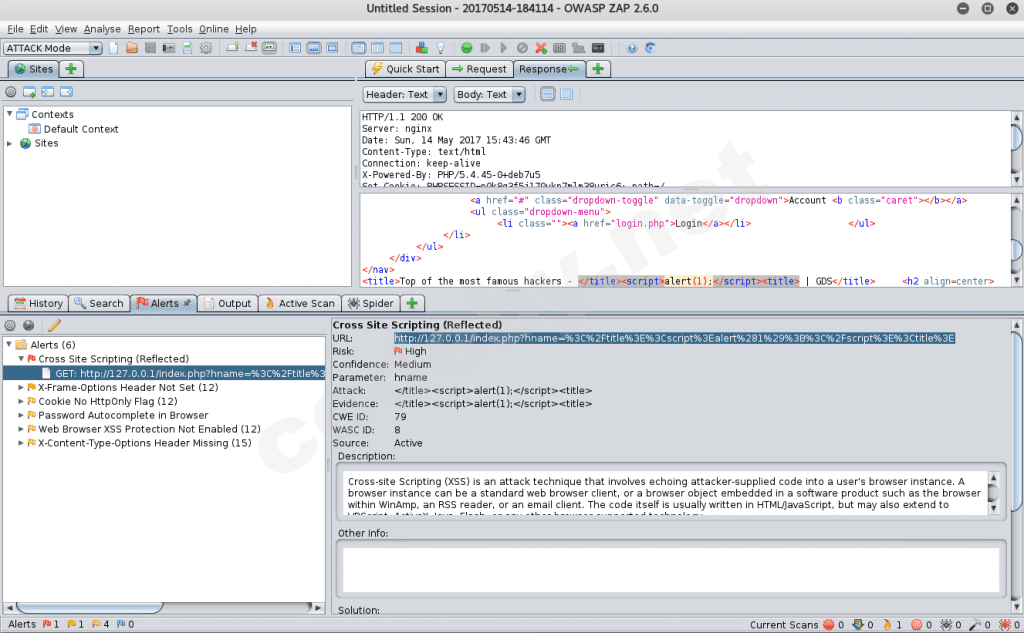Toggle the expand Sites tabs layout button
This screenshot has width=1024, height=633.
pos(296,48)
